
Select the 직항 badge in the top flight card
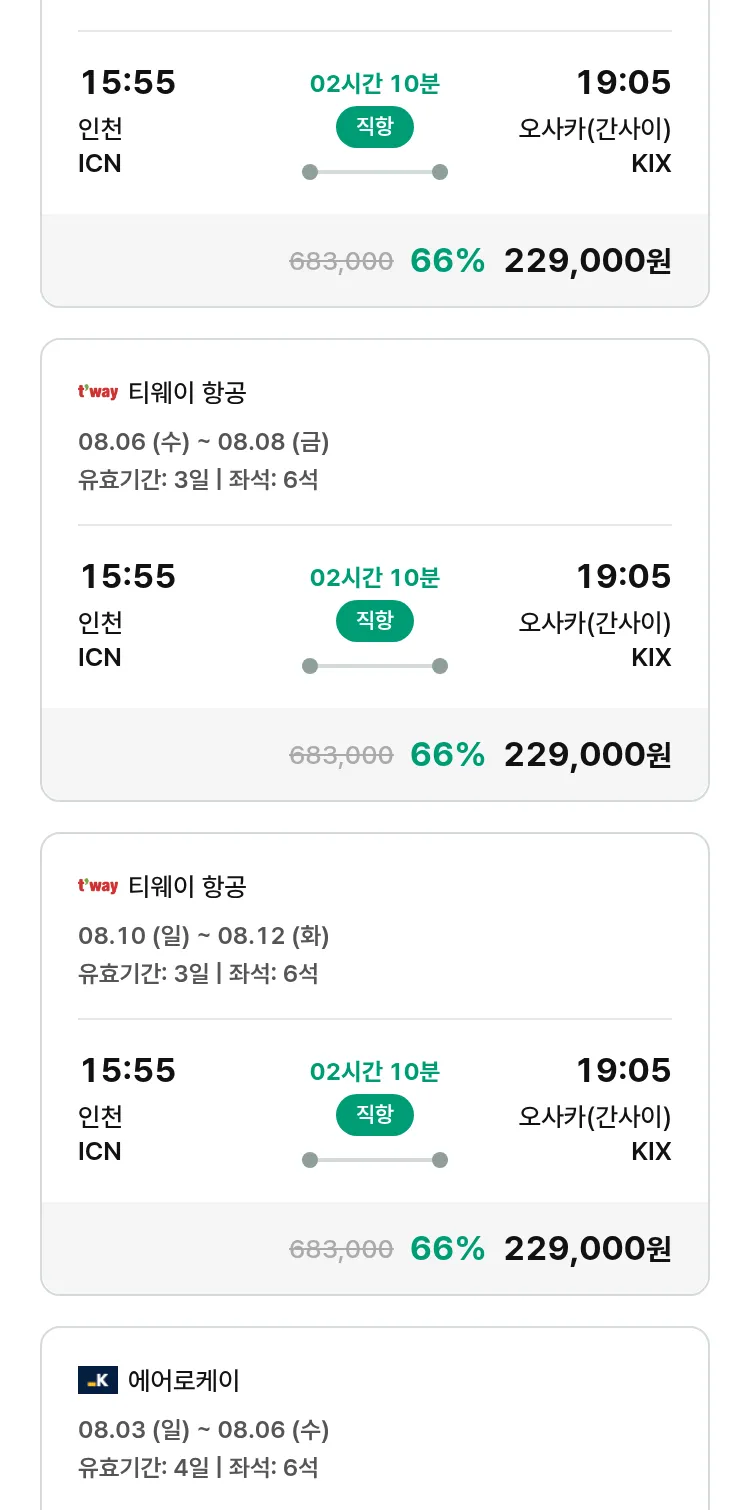[375, 127]
